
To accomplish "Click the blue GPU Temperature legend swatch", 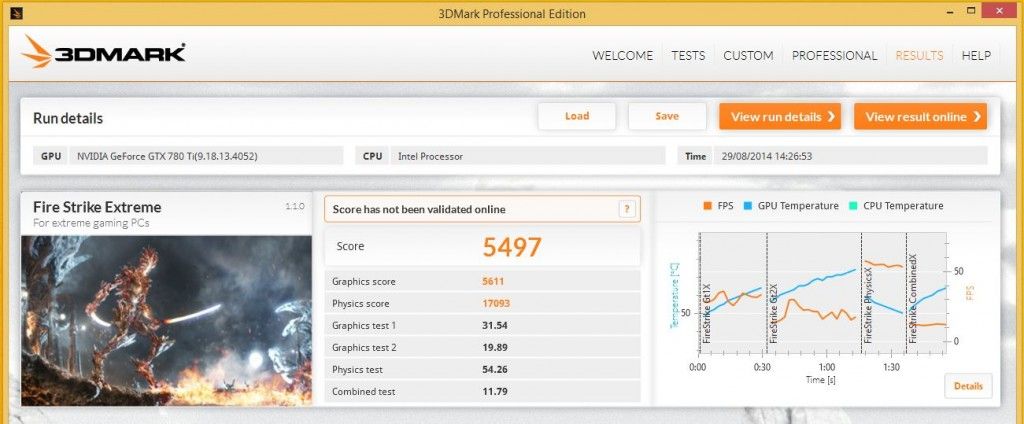I will pyautogui.click(x=748, y=206).
